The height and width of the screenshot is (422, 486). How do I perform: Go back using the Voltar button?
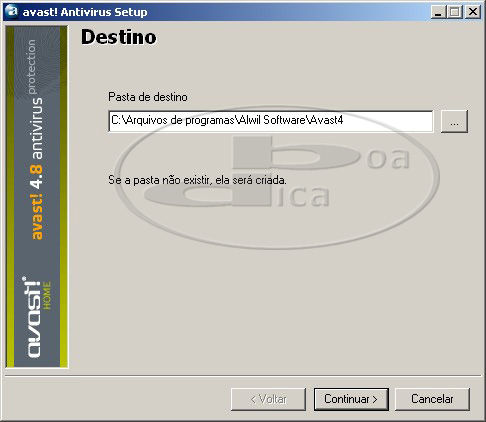pyautogui.click(x=268, y=399)
